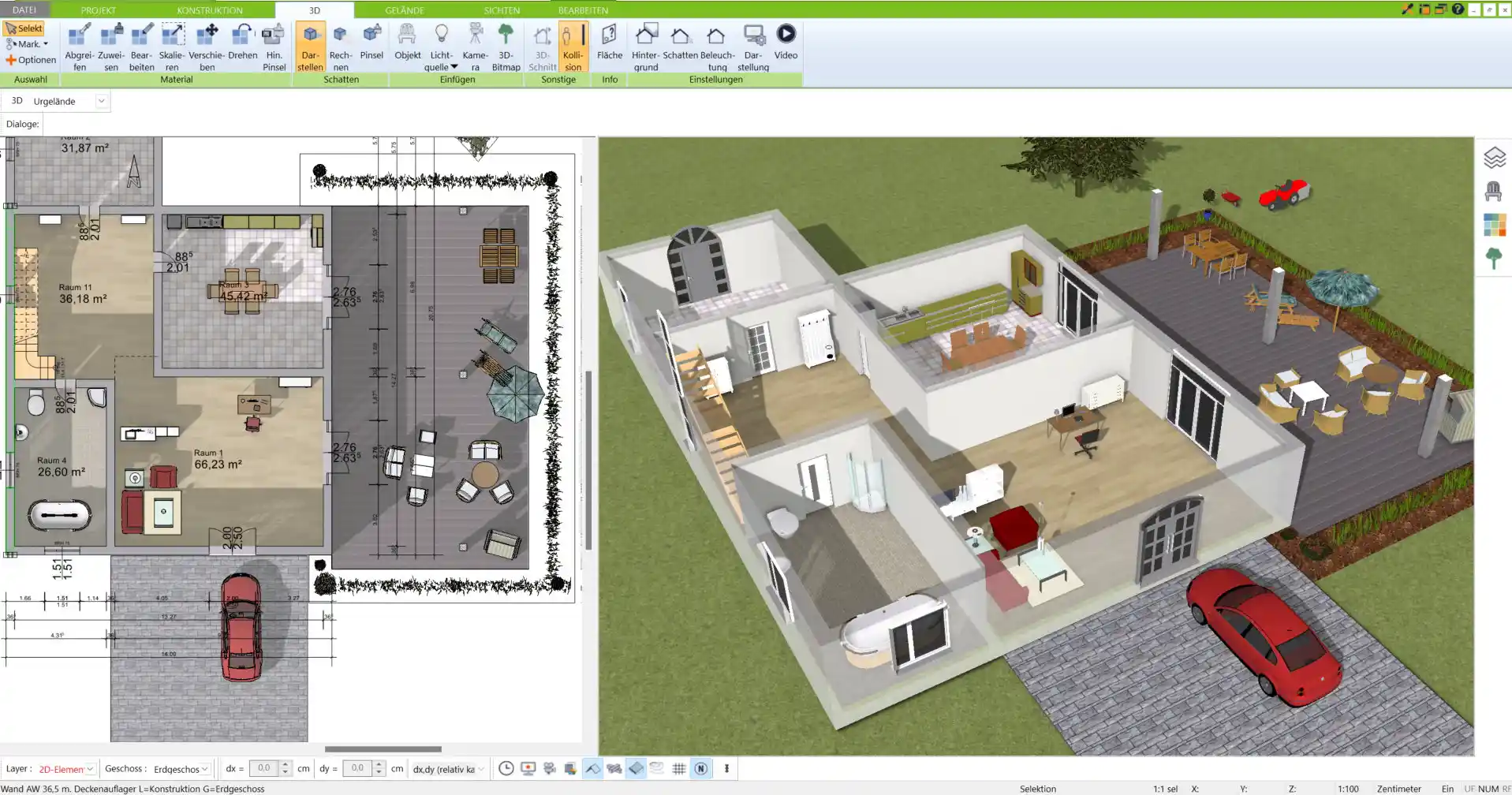Activate the Selekt tool
The width and height of the screenshot is (1512, 795).
(24, 28)
